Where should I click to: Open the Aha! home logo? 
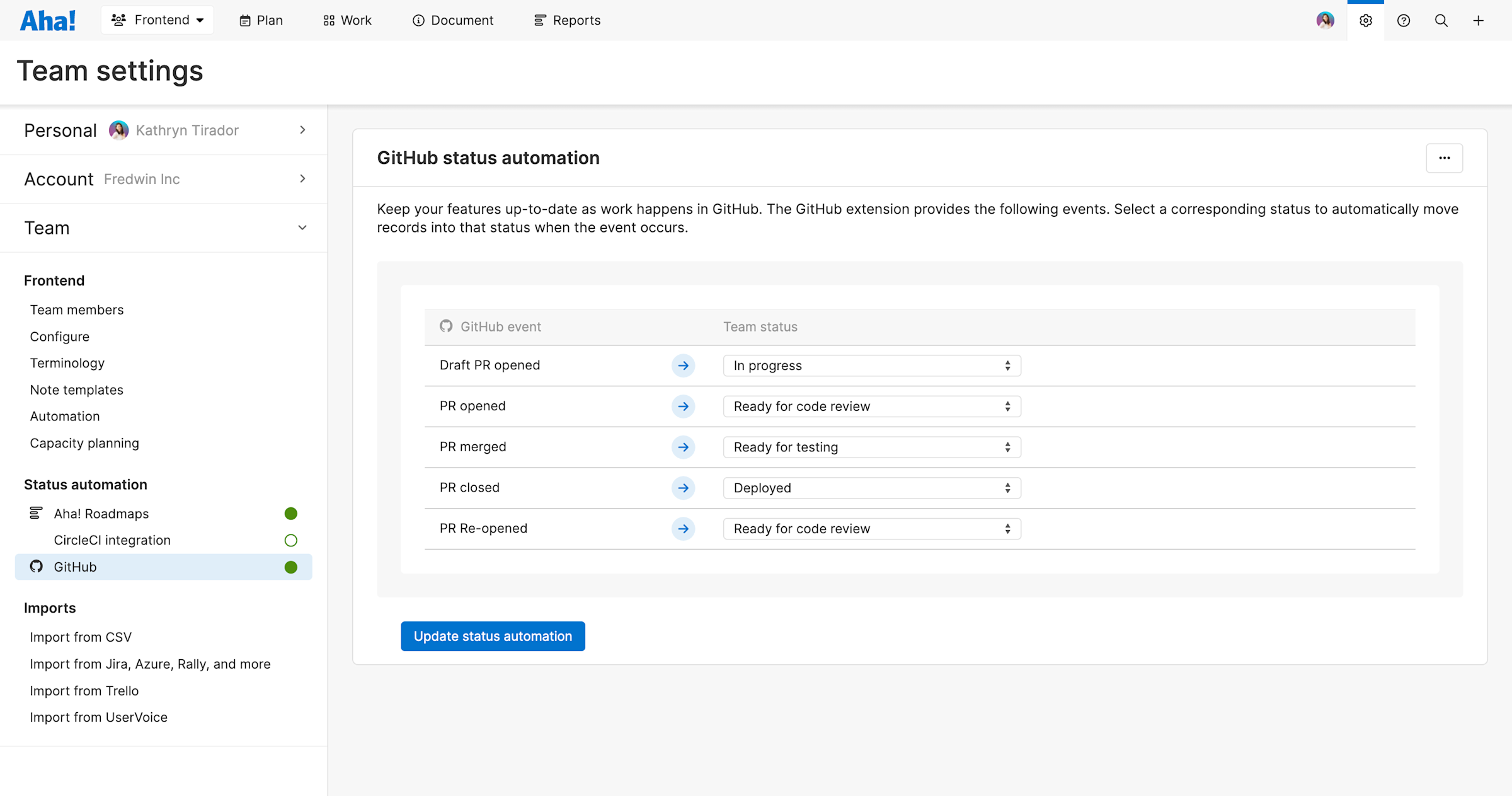(x=48, y=20)
